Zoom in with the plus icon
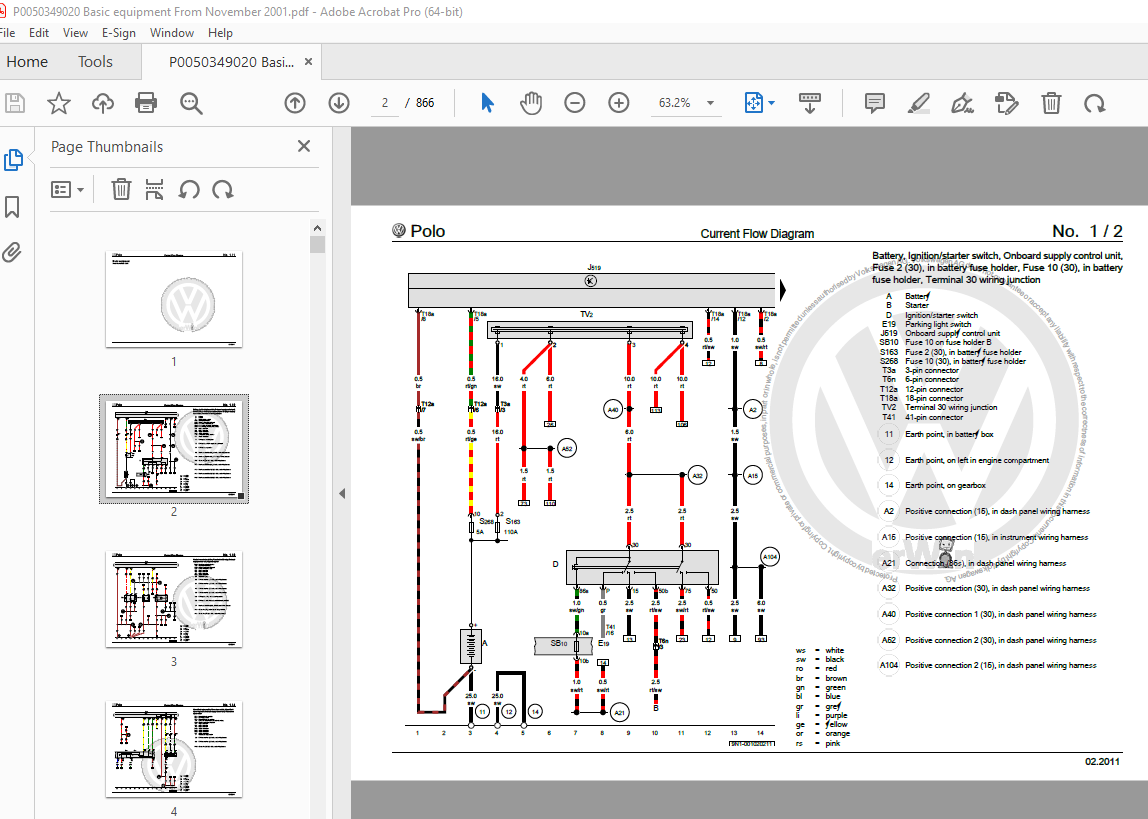The height and width of the screenshot is (819, 1148). point(619,103)
